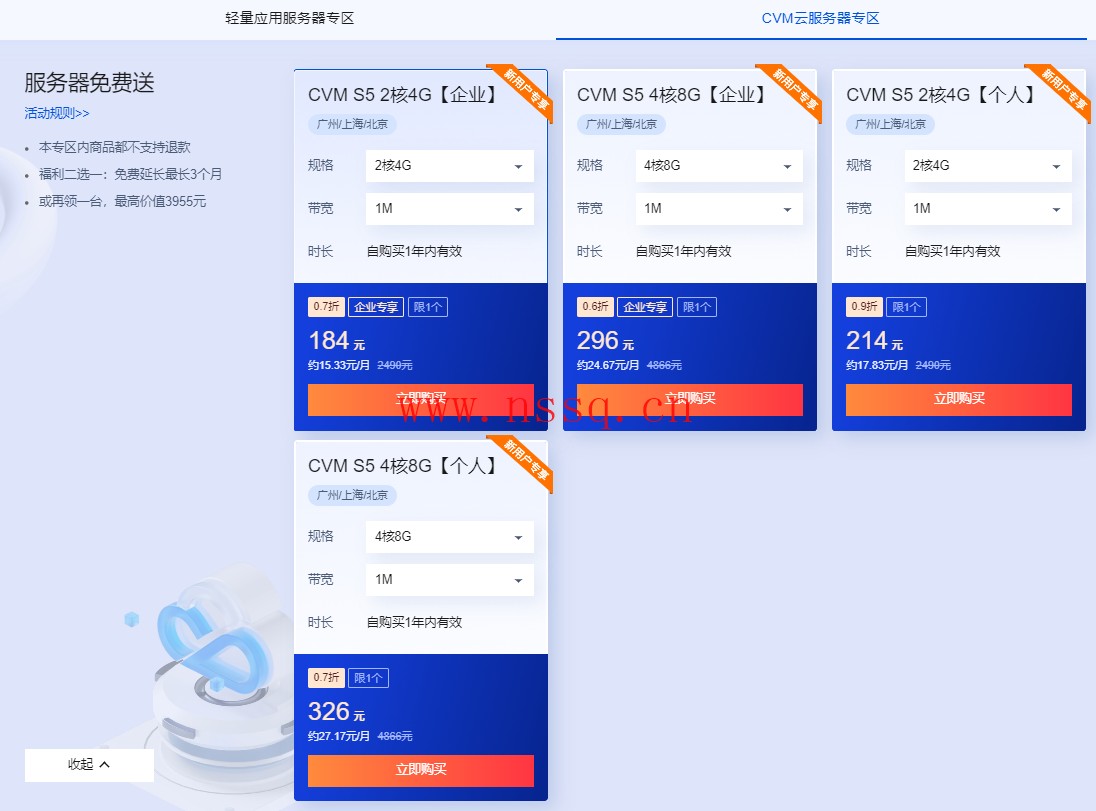Expand 规格 dropdown on CVM S5 2核4G个人 card
The width and height of the screenshot is (1096, 811).
(988, 166)
